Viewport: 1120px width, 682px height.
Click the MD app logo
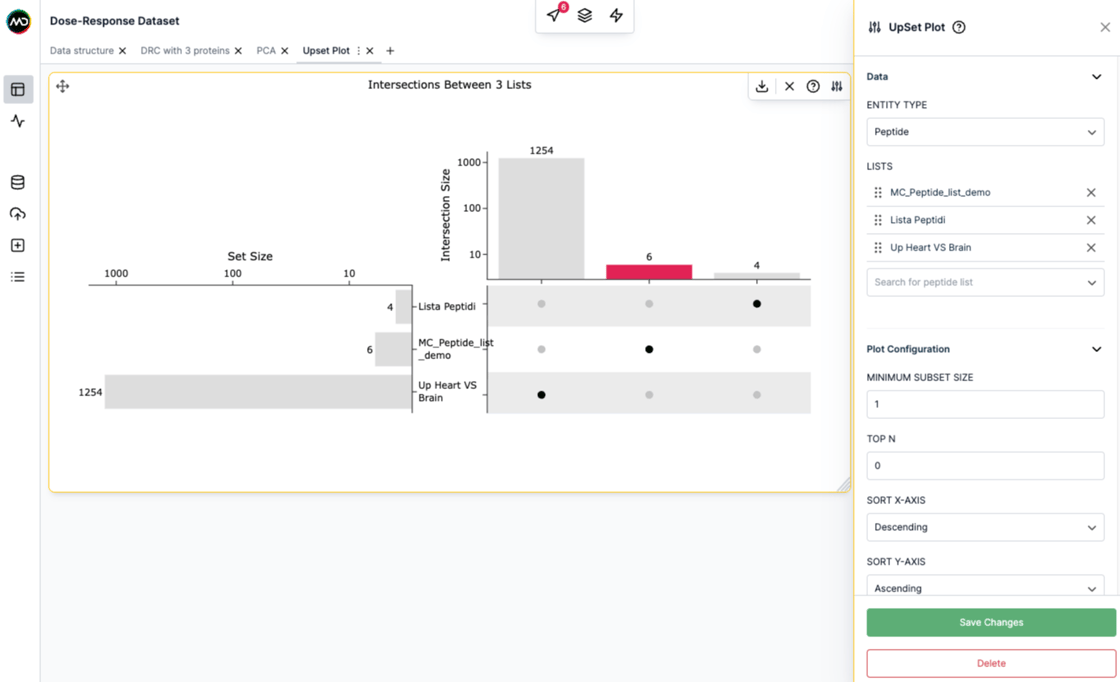19,22
